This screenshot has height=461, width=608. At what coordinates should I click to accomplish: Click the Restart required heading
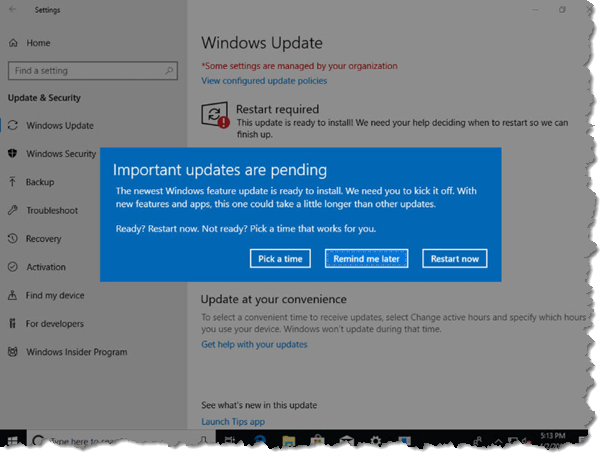tap(278, 109)
